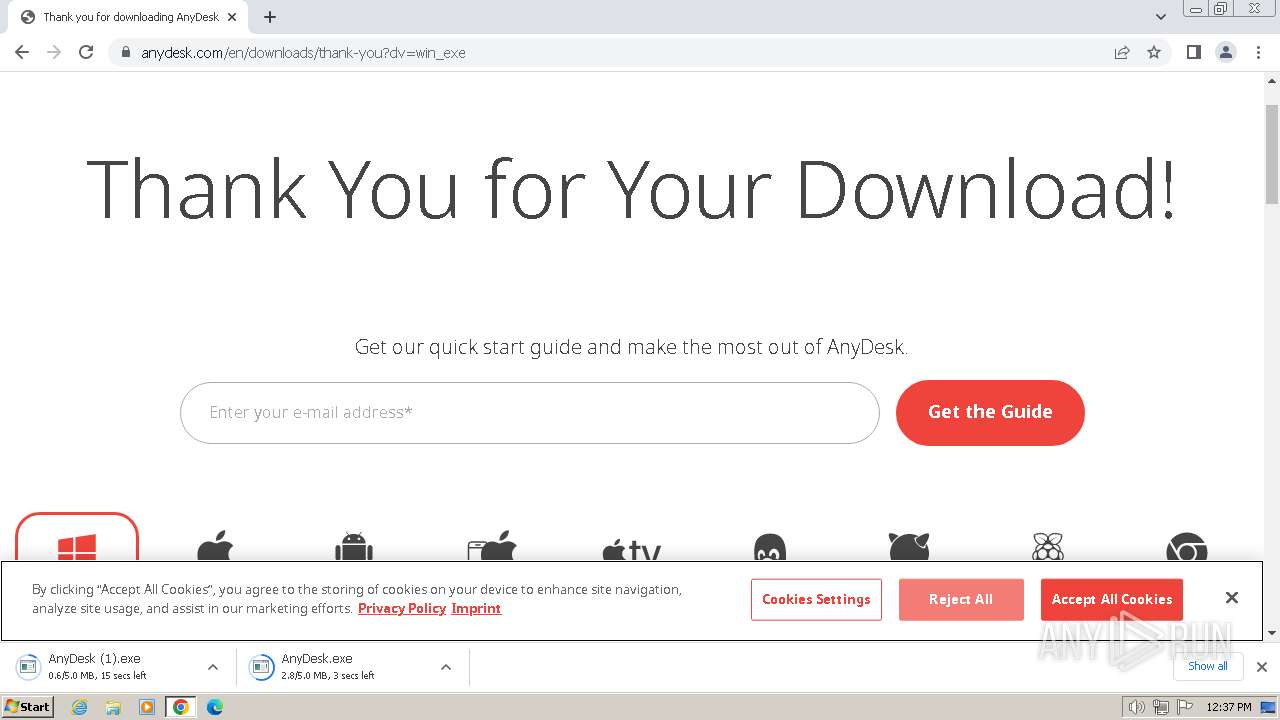Open a new browser tab
Screen dimensions: 1280x720
[x=270, y=17]
